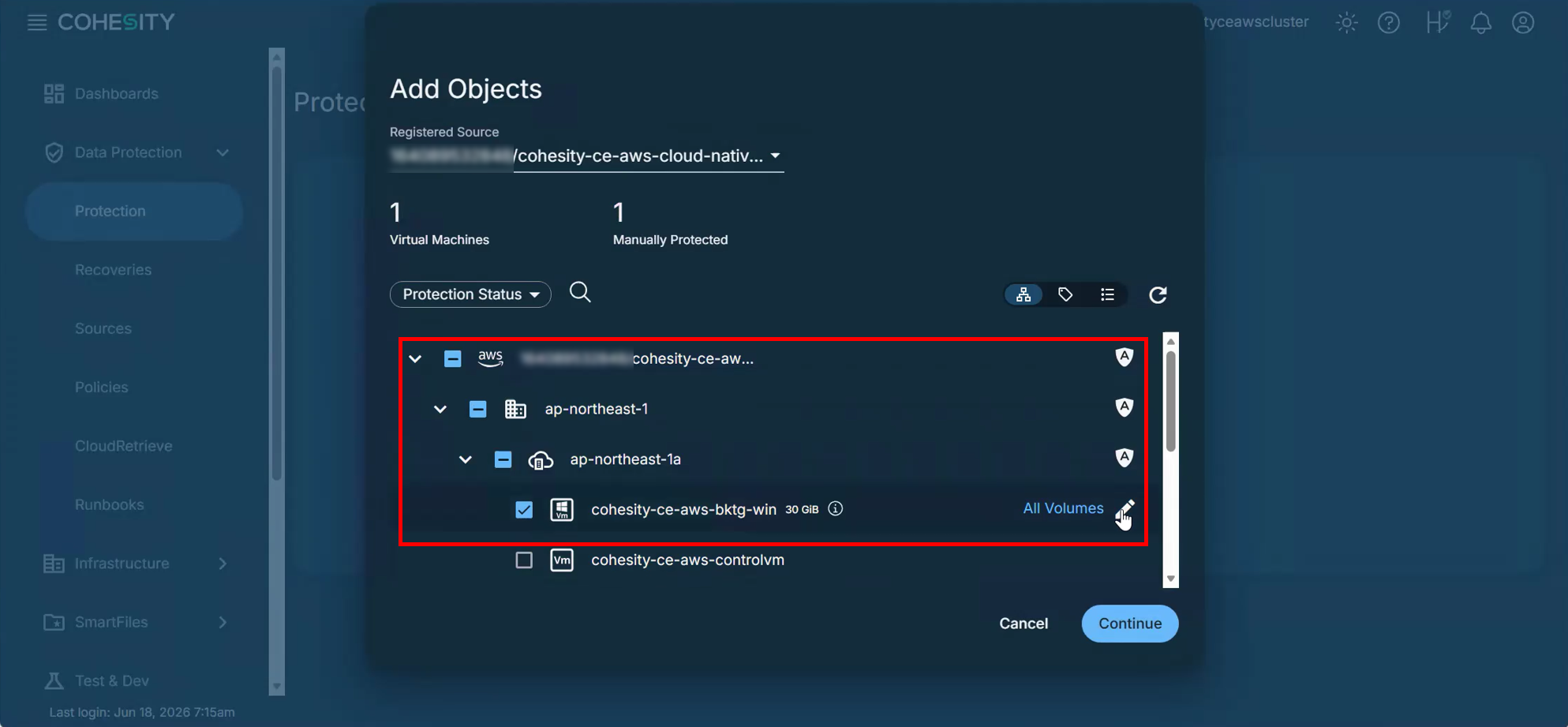Show info for cohesity-ce-aws-bktg-win size
The height and width of the screenshot is (727, 1568).
click(x=835, y=509)
